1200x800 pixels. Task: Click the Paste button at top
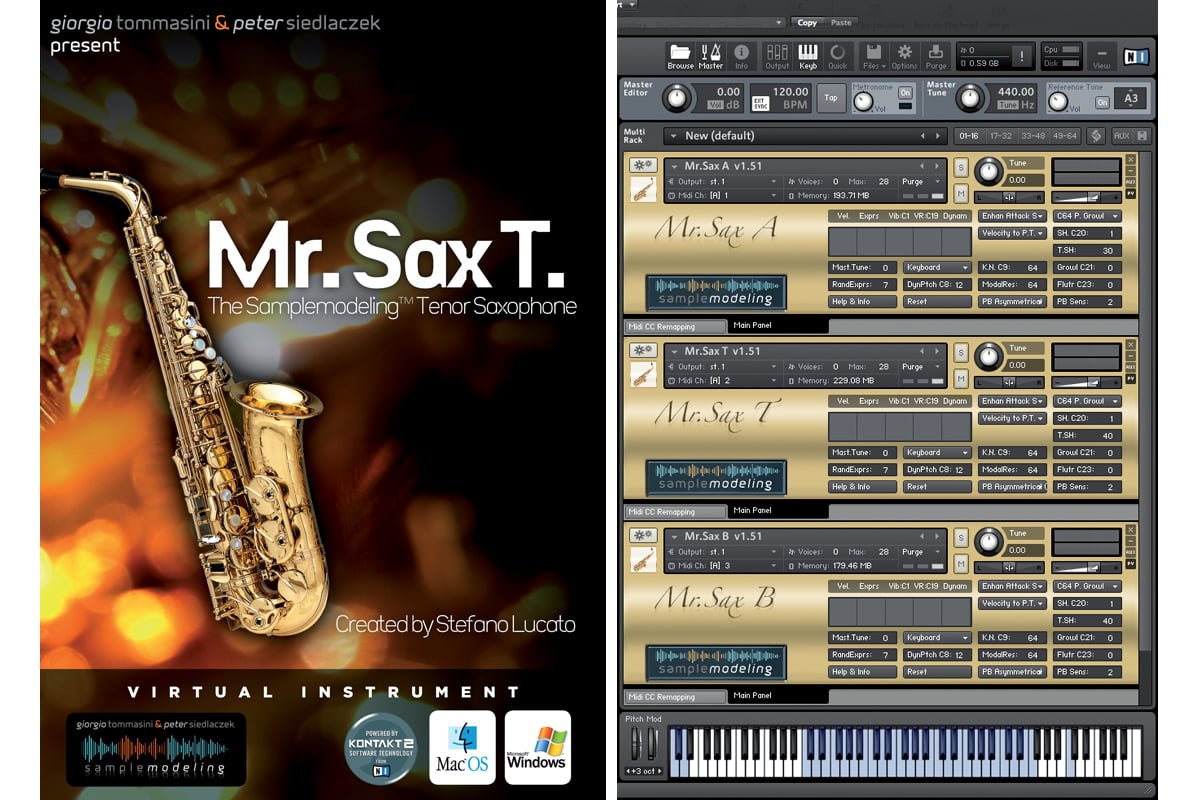coord(841,22)
